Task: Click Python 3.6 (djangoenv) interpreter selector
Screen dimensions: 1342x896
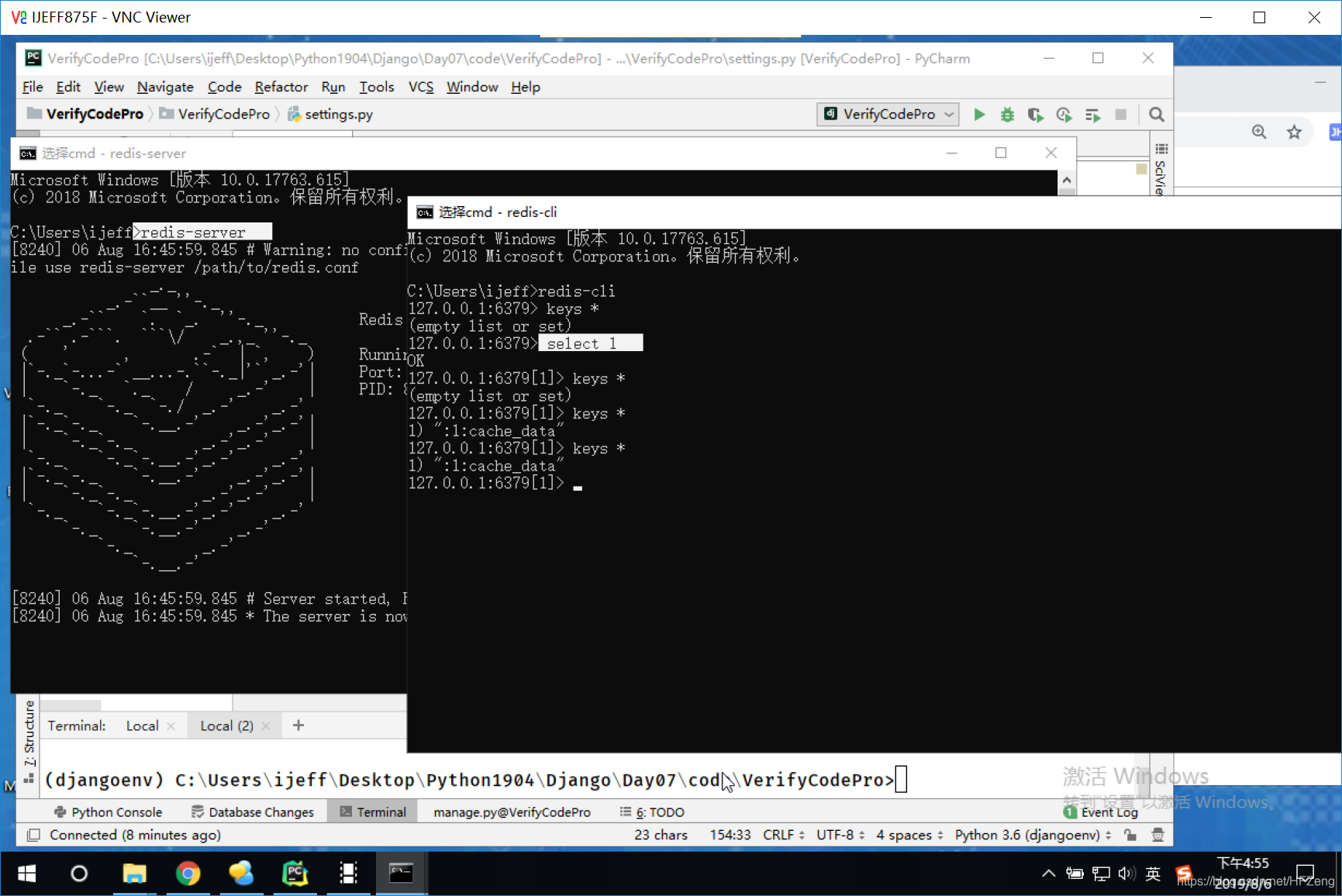Action: [1033, 835]
